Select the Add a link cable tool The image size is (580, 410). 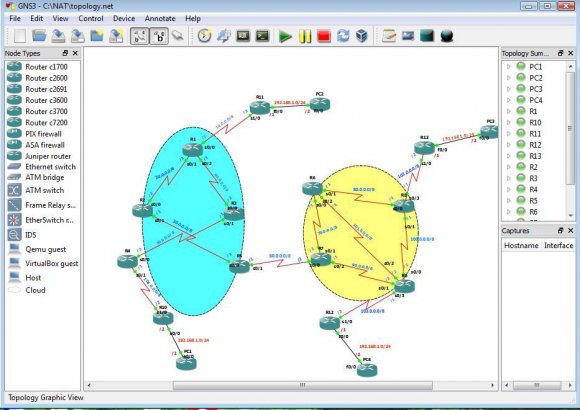pos(178,36)
